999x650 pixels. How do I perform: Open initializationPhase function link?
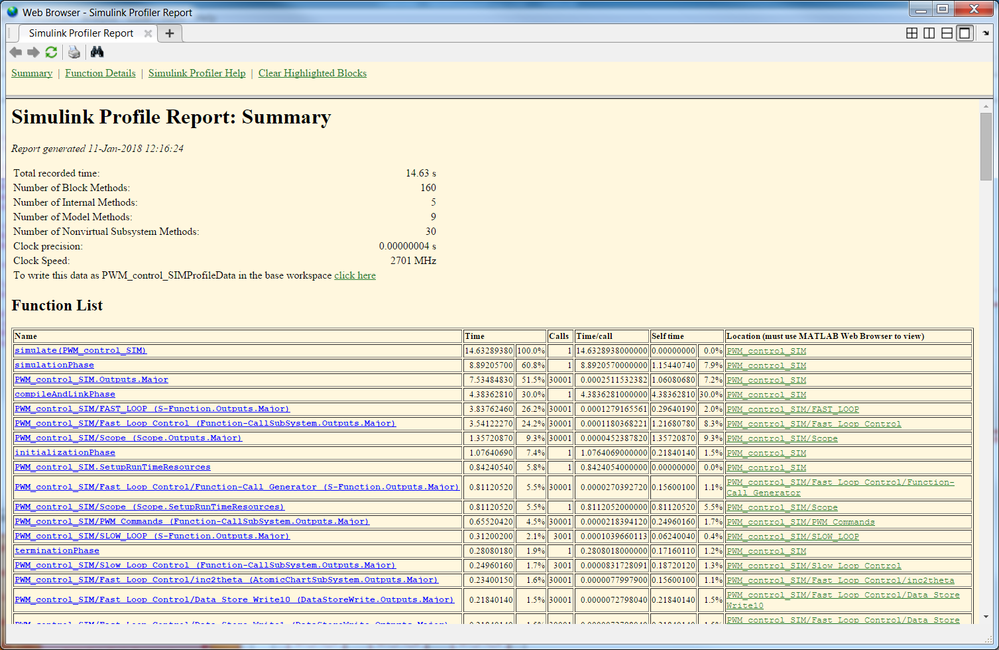click(x=65, y=453)
